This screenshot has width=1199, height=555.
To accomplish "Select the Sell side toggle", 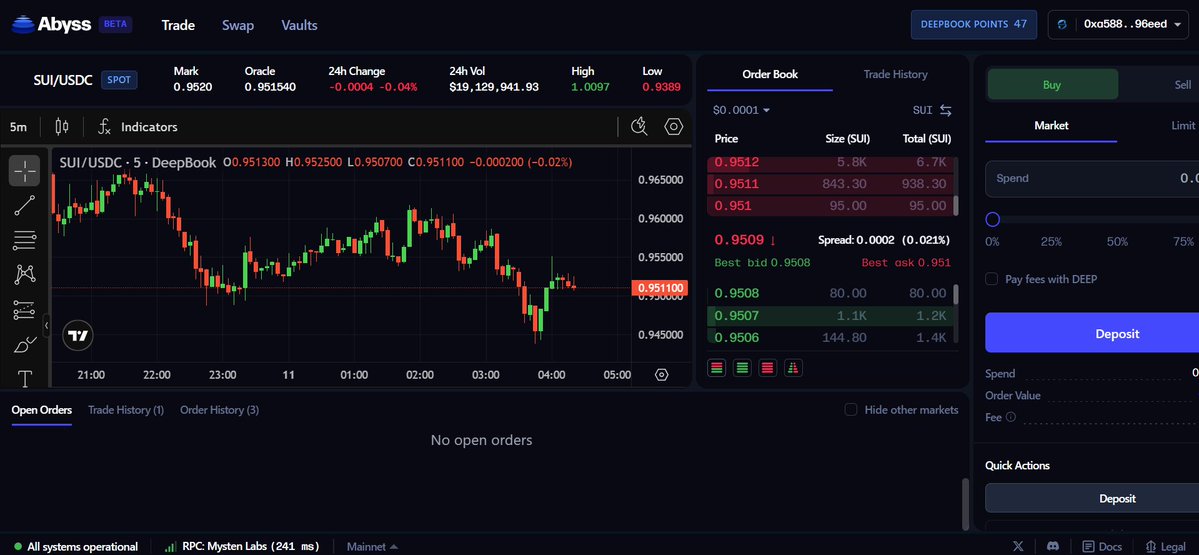I will tap(1182, 84).
